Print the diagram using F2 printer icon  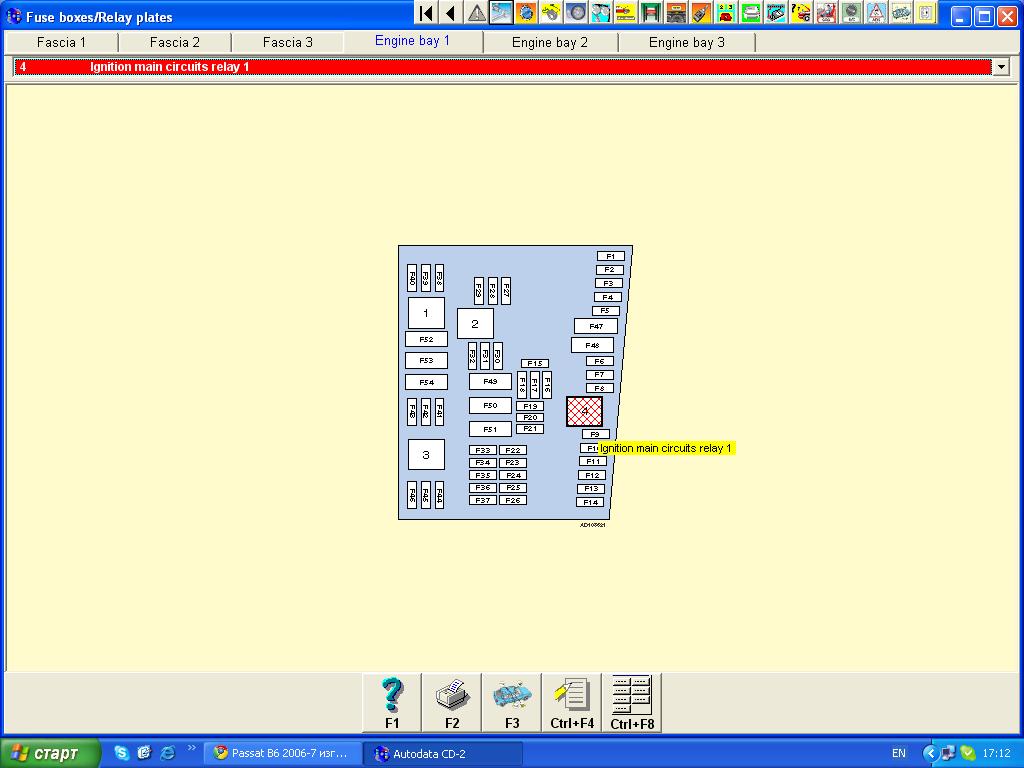click(452, 702)
